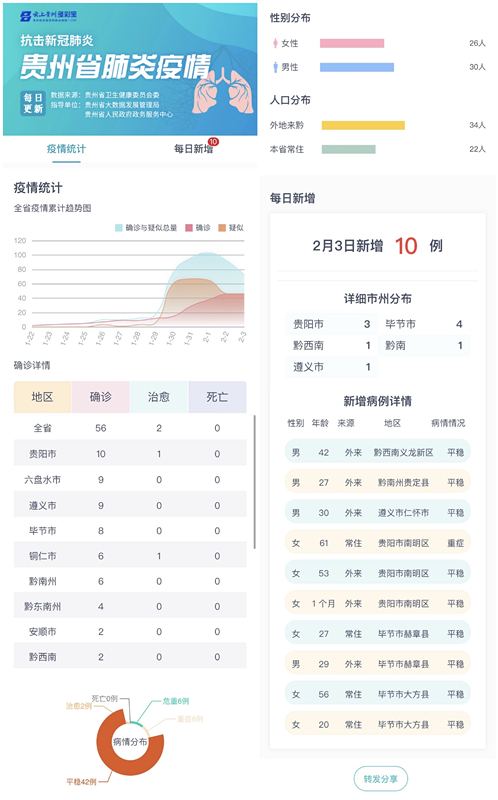
Task: Click the 全省疫情累计趋势图 chart title
Action: click(x=53, y=208)
